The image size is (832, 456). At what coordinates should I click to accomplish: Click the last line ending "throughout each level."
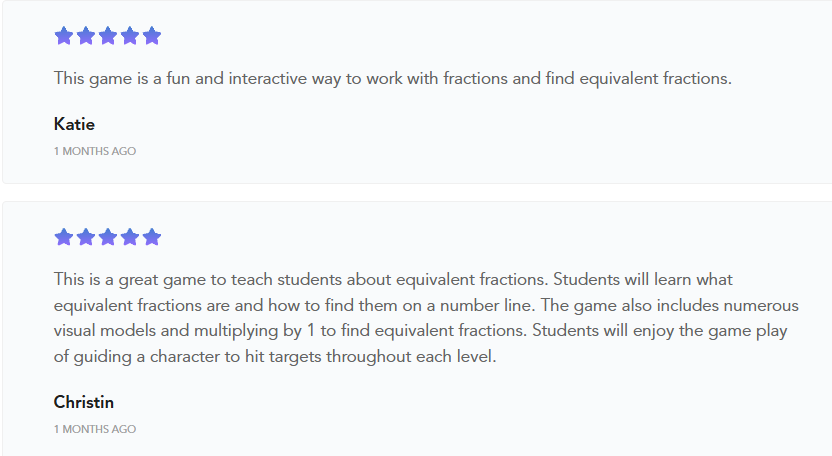click(274, 357)
